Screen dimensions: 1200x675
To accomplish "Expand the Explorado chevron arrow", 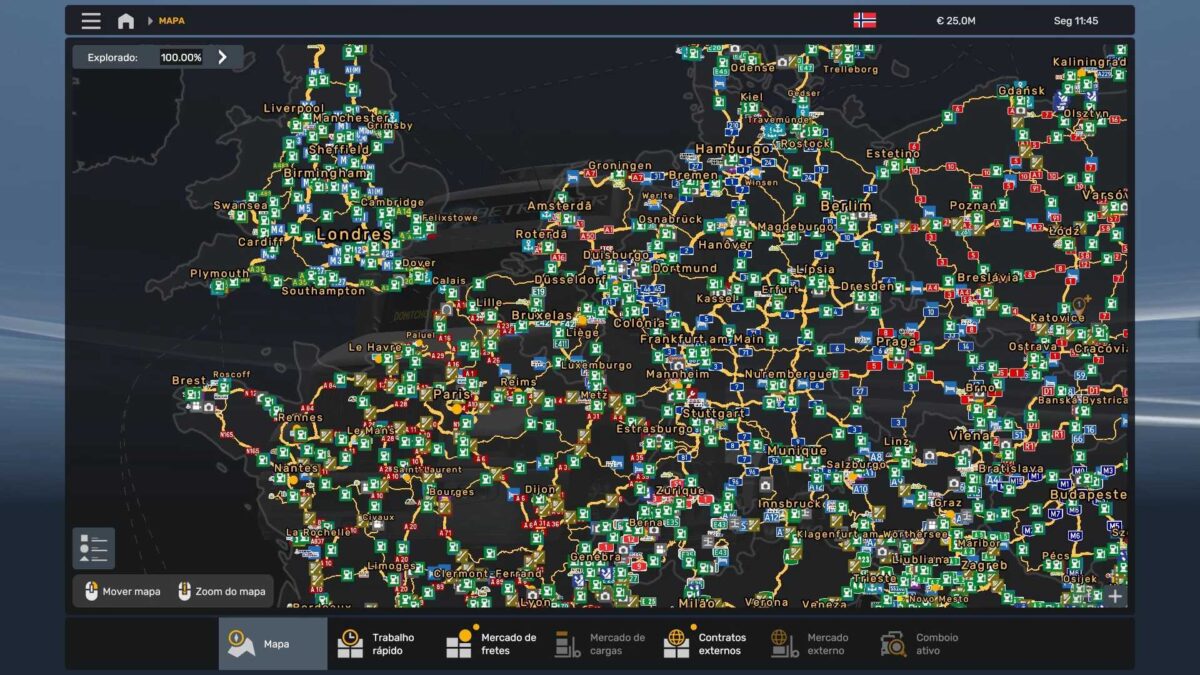I will coord(222,58).
